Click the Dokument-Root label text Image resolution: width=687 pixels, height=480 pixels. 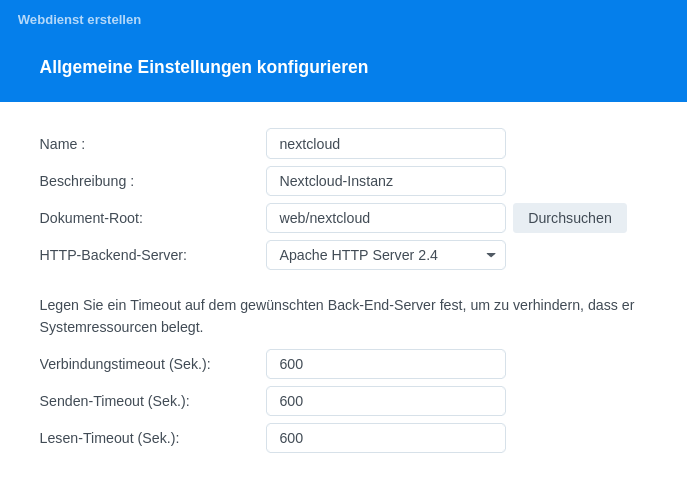tap(91, 218)
